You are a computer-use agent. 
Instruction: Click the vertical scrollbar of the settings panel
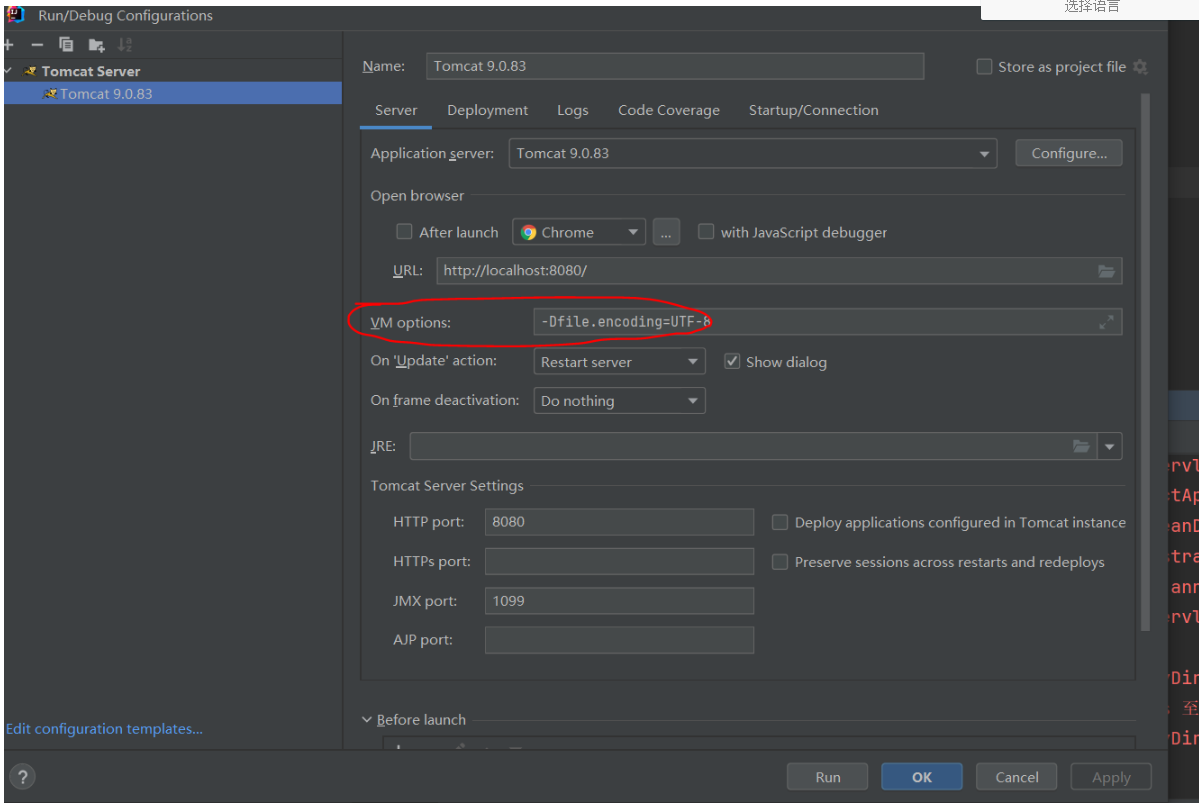click(x=1145, y=362)
